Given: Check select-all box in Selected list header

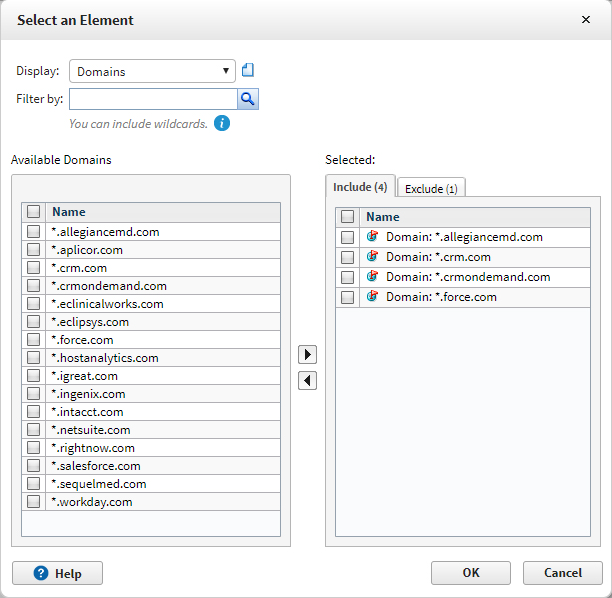Looking at the screenshot, I should pyautogui.click(x=347, y=217).
